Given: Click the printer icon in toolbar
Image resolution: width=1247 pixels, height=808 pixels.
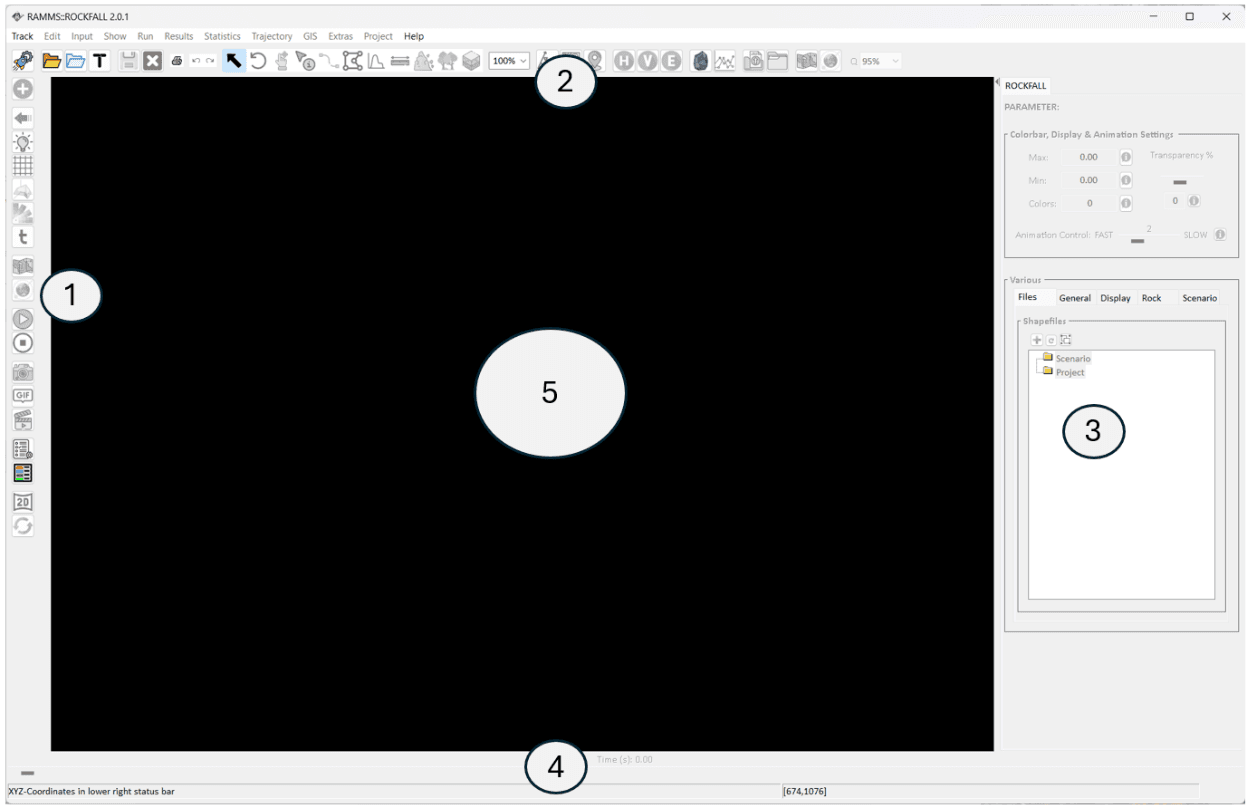Looking at the screenshot, I should point(176,61).
